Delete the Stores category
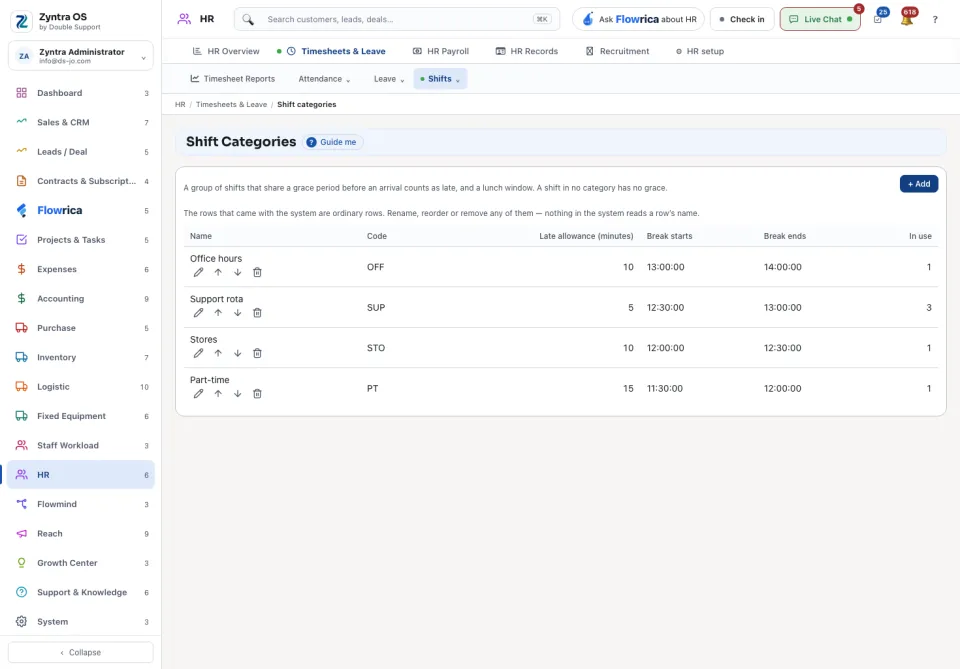960x669 pixels. (x=257, y=353)
